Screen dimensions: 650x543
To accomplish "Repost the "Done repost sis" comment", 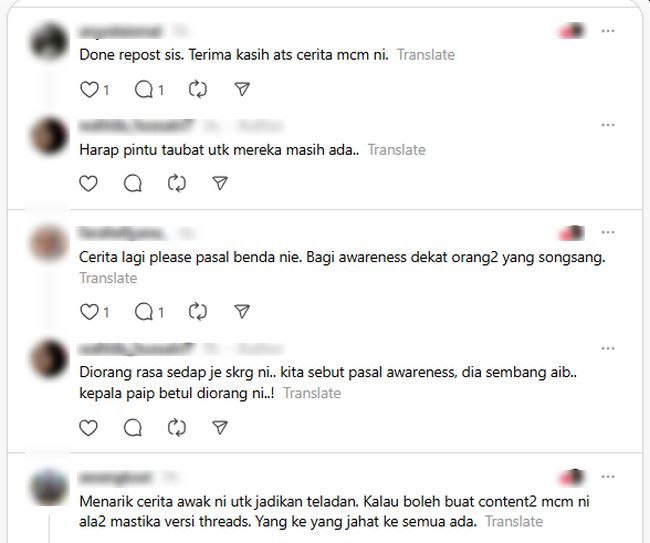I will click(198, 90).
